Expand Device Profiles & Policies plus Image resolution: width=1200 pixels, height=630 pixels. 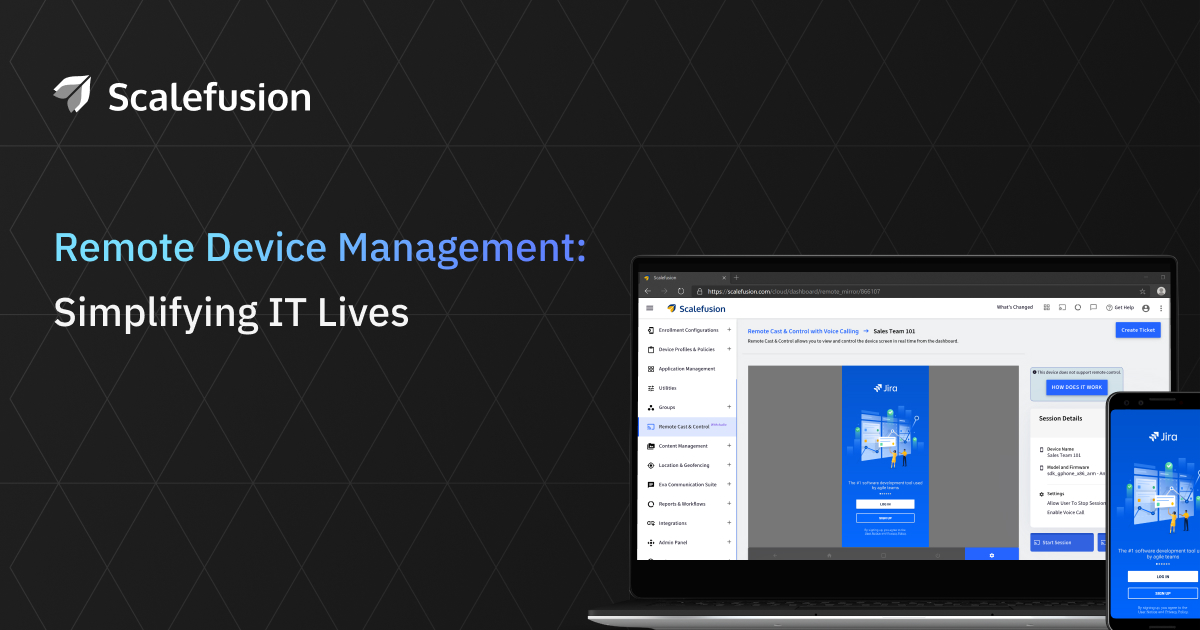click(729, 349)
